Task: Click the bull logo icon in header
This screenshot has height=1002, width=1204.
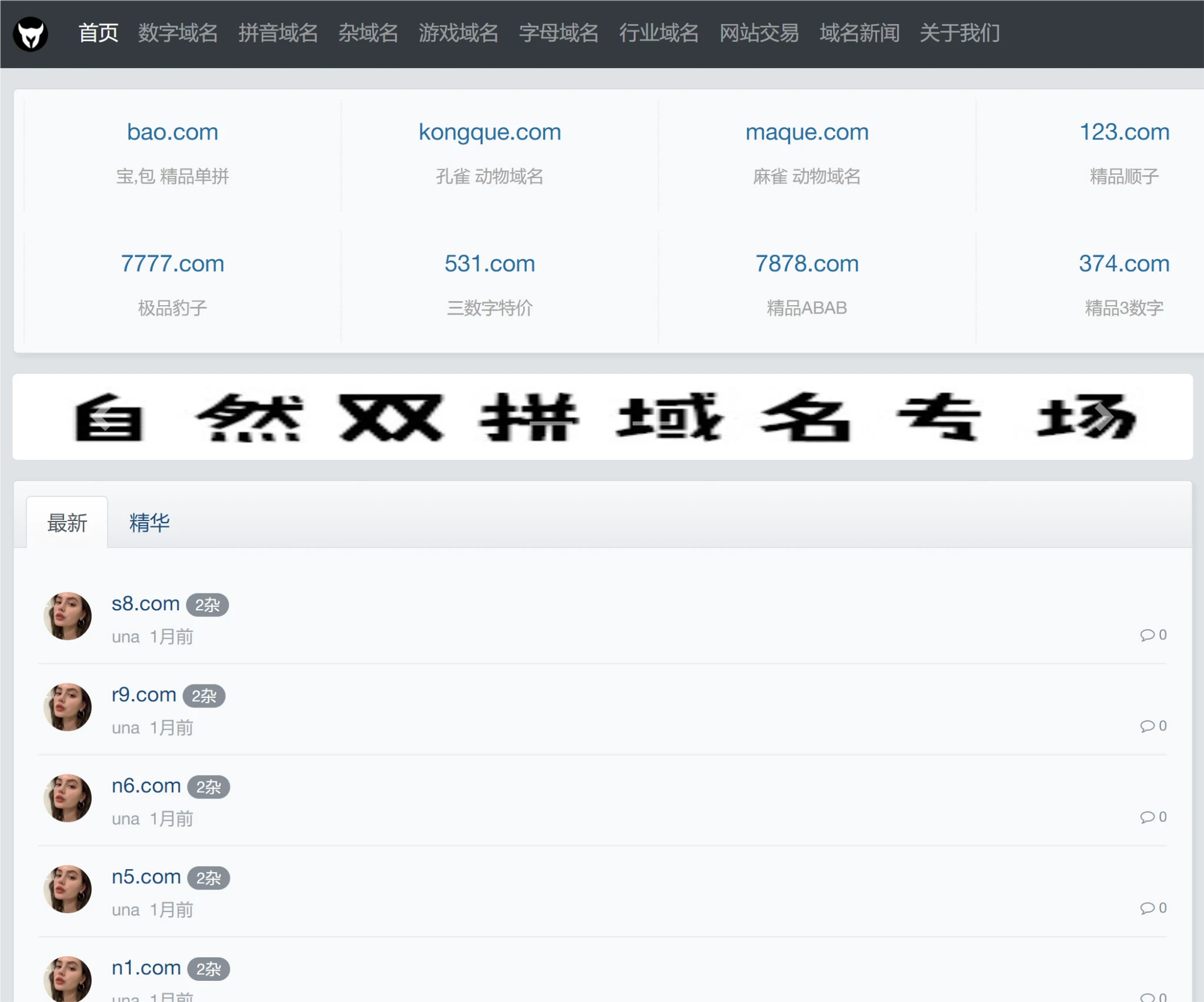Action: click(31, 34)
